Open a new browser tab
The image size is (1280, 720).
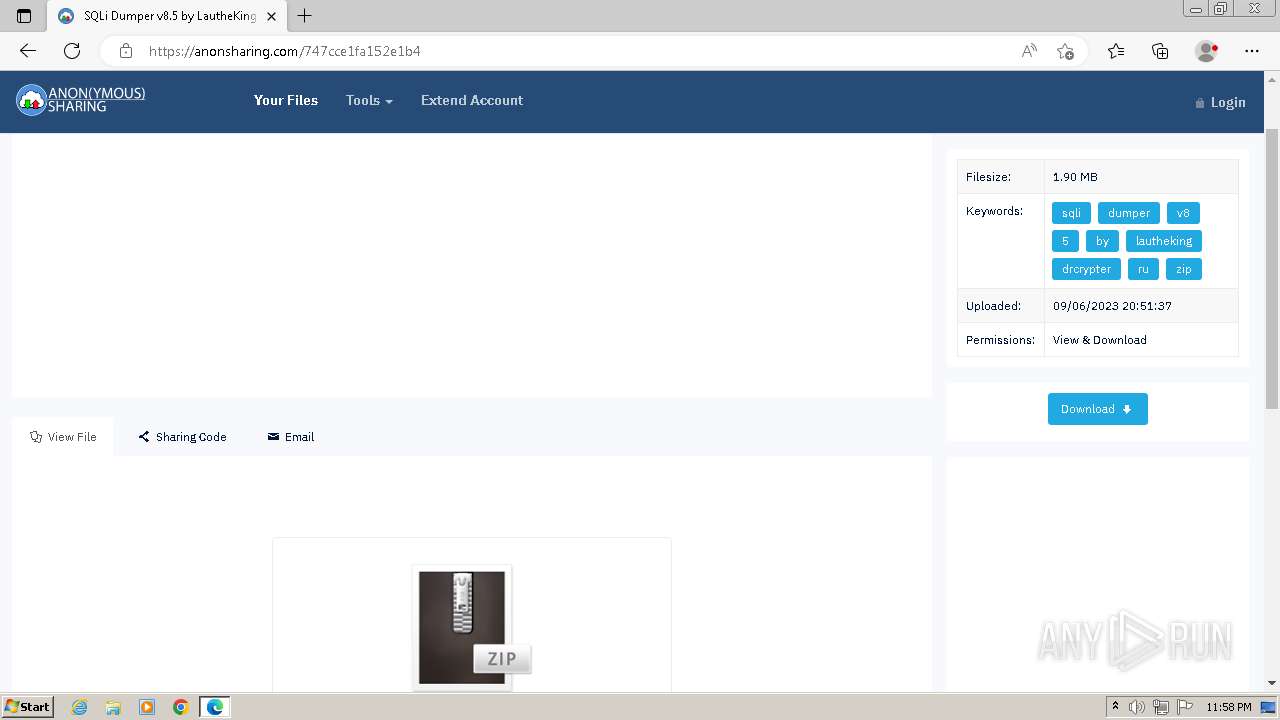click(x=305, y=16)
